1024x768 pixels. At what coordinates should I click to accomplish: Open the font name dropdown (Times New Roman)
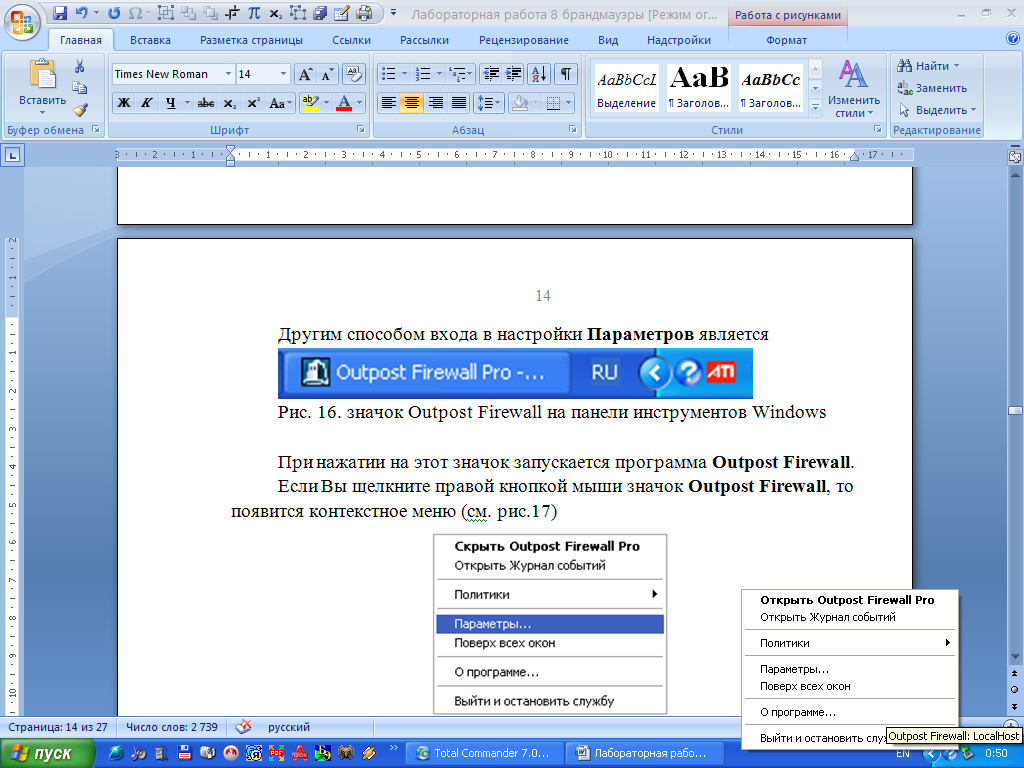(228, 74)
